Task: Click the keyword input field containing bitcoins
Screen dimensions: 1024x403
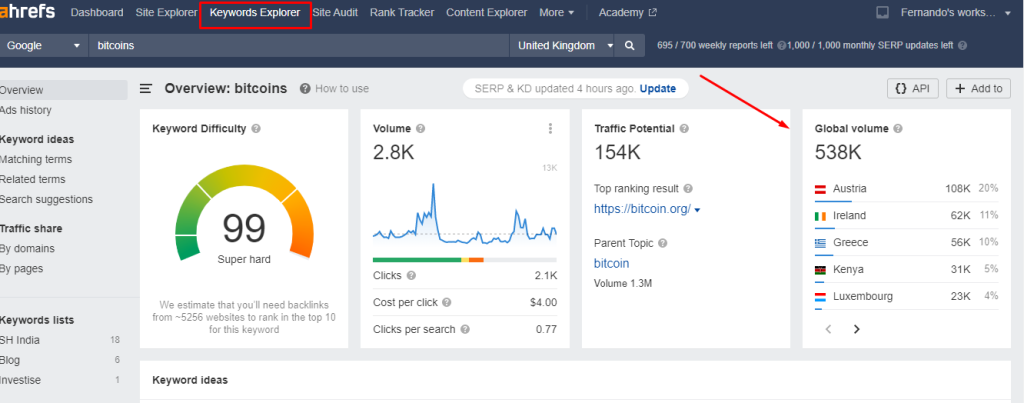Action: pyautogui.click(x=300, y=46)
